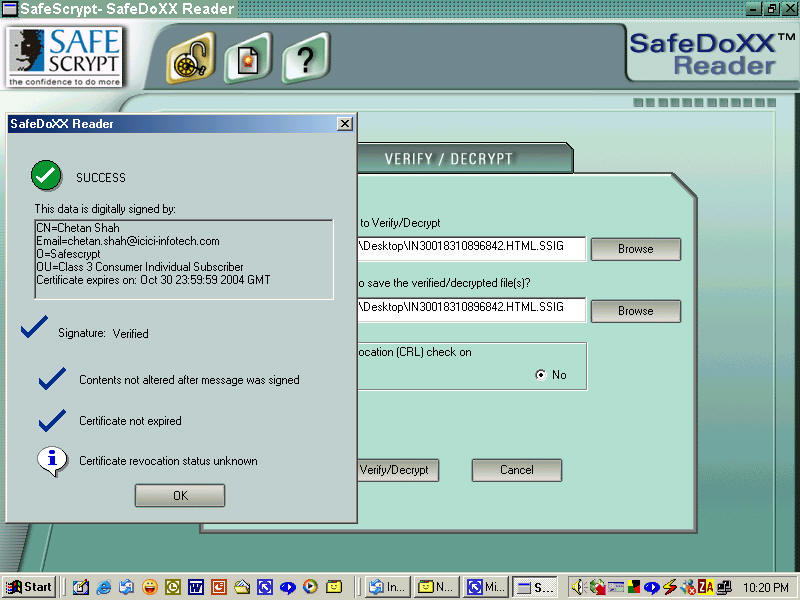Click the Verify/Decrypt button

pyautogui.click(x=398, y=470)
